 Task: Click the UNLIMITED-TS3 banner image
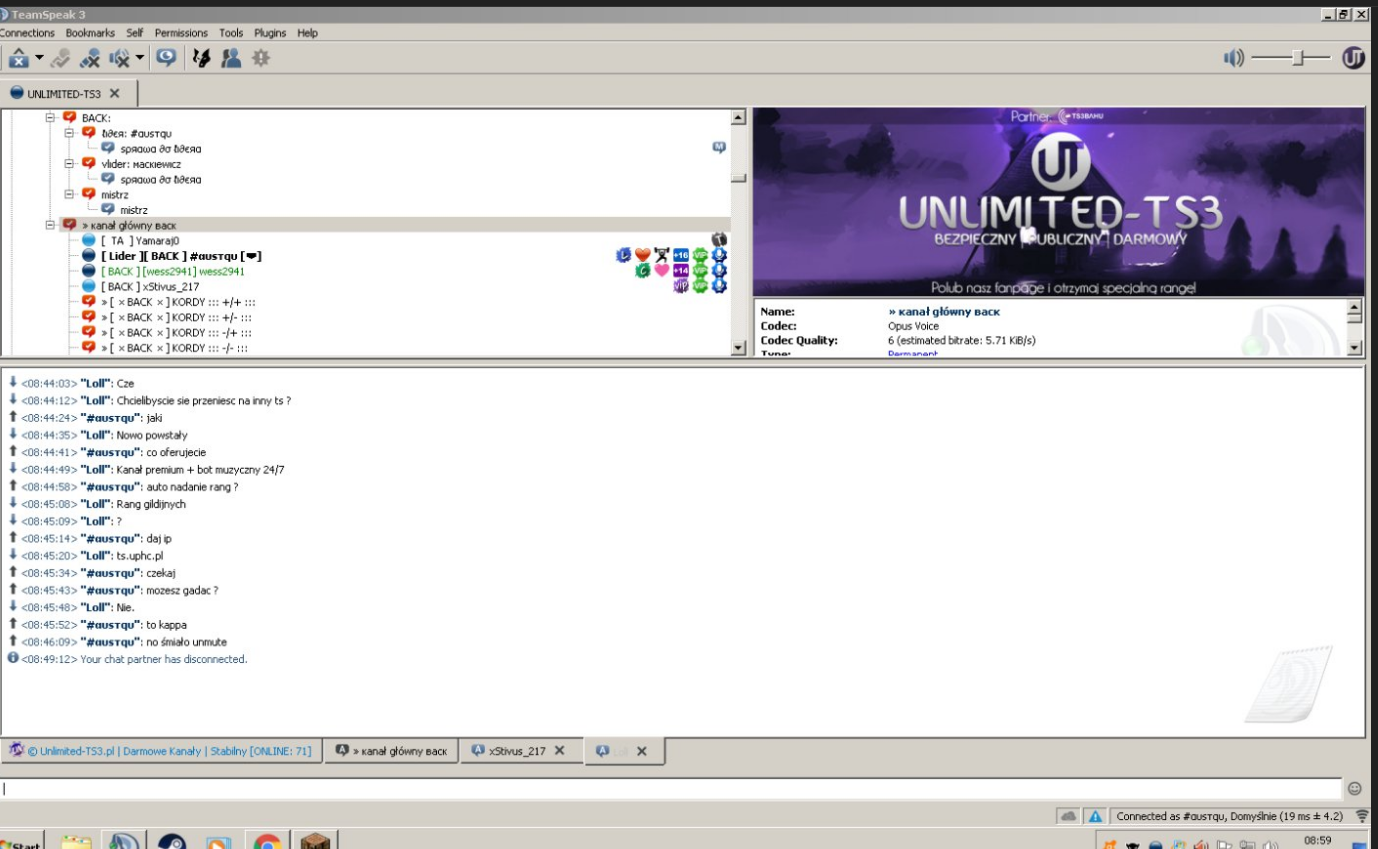coord(1058,202)
